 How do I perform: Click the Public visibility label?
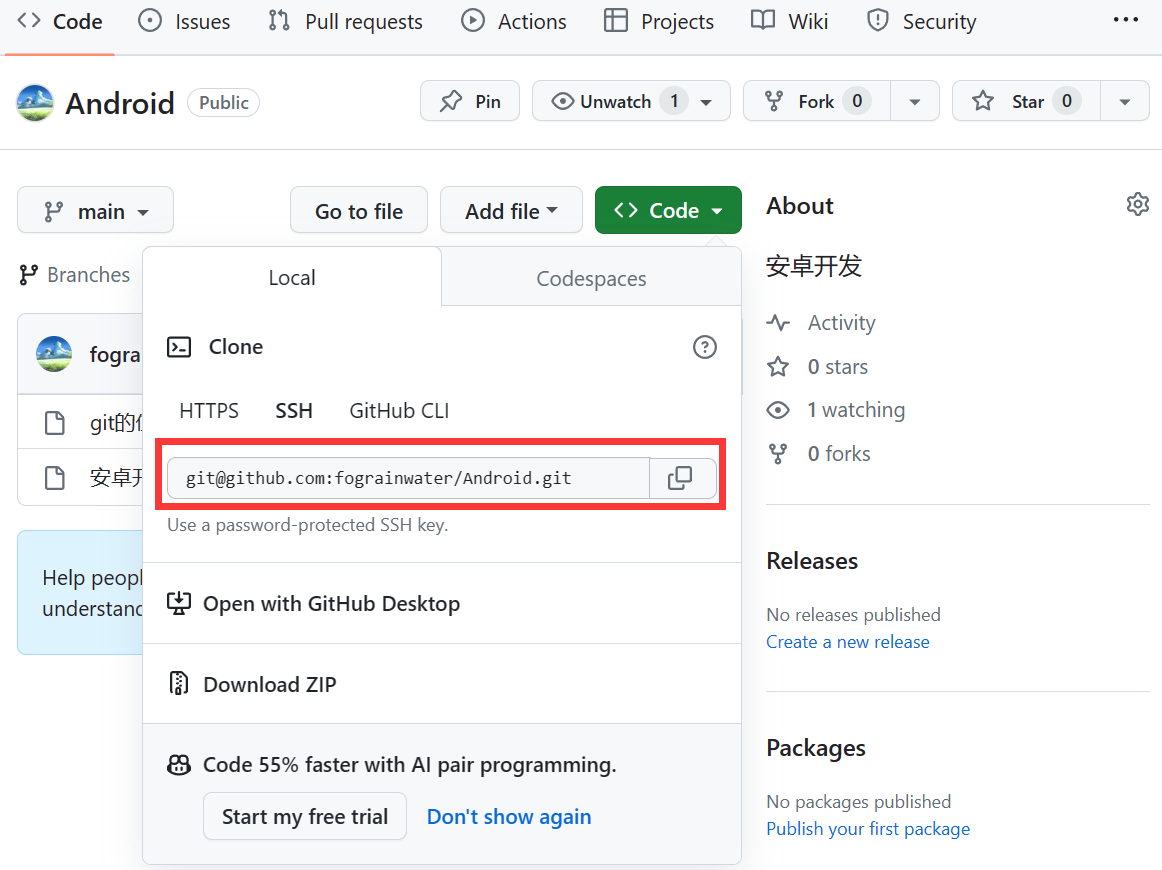[224, 102]
